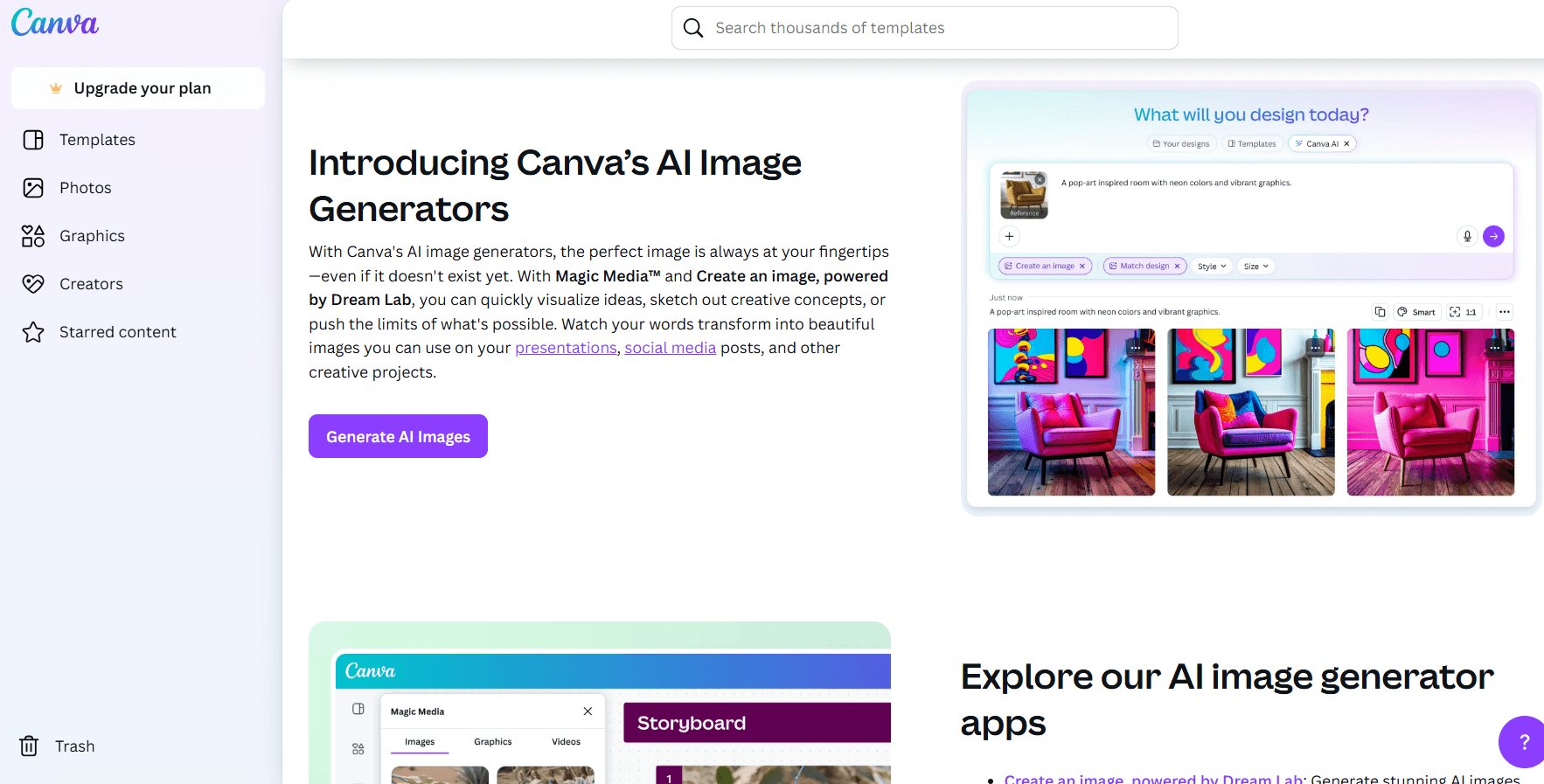This screenshot has height=784, width=1544.
Task: Switch to the Images tab in Magic Media
Action: (x=420, y=742)
